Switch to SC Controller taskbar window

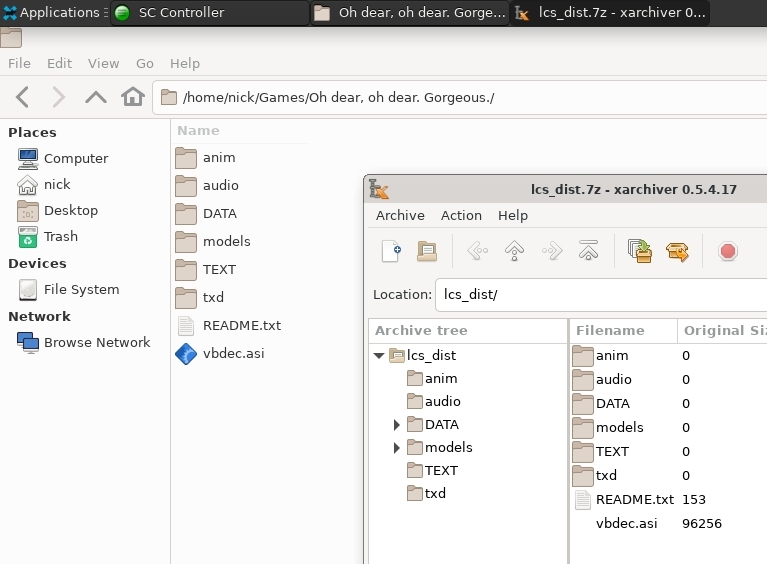209,13
